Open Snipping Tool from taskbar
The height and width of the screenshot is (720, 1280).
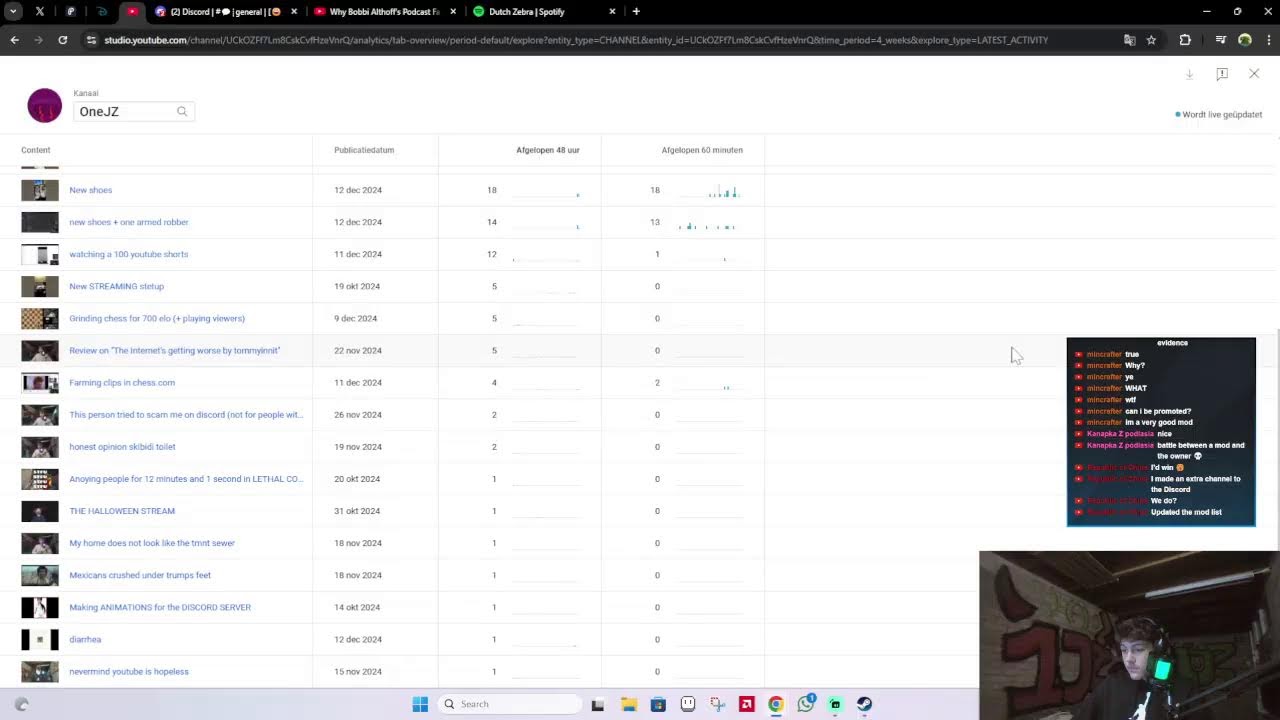tap(717, 704)
